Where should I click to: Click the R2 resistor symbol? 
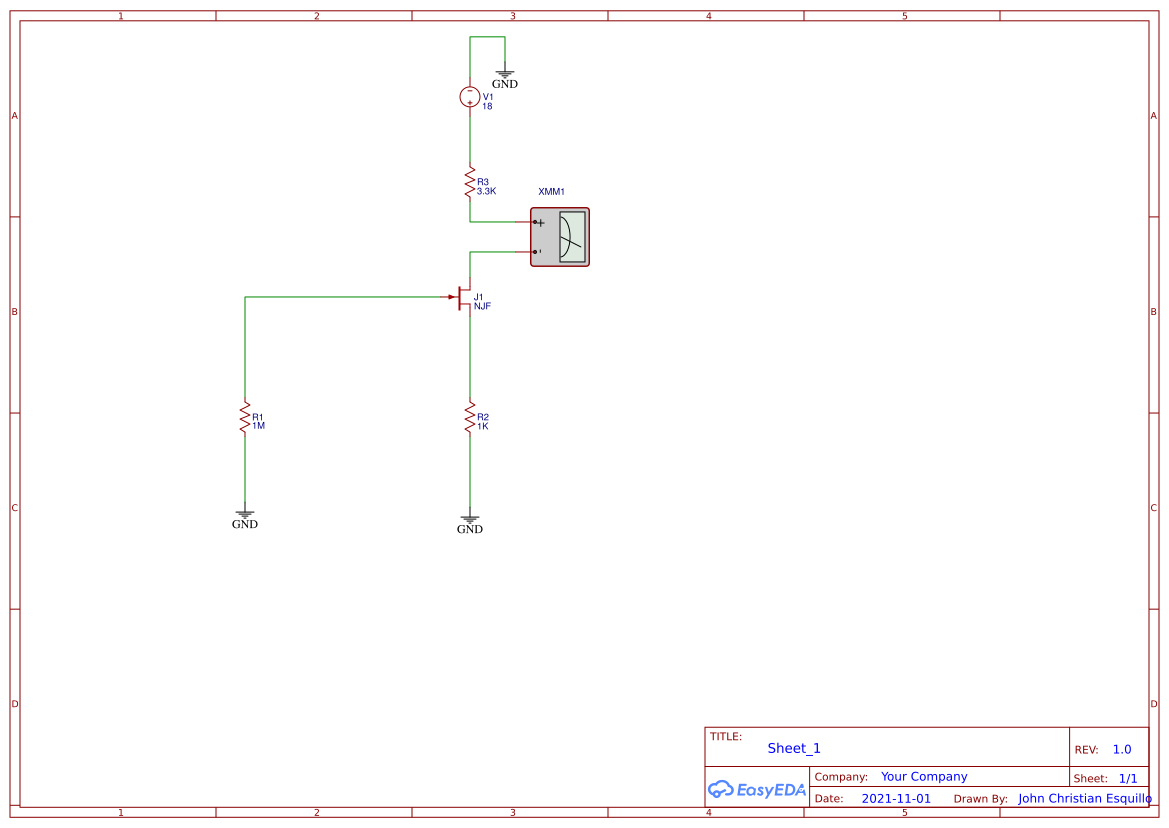(470, 418)
